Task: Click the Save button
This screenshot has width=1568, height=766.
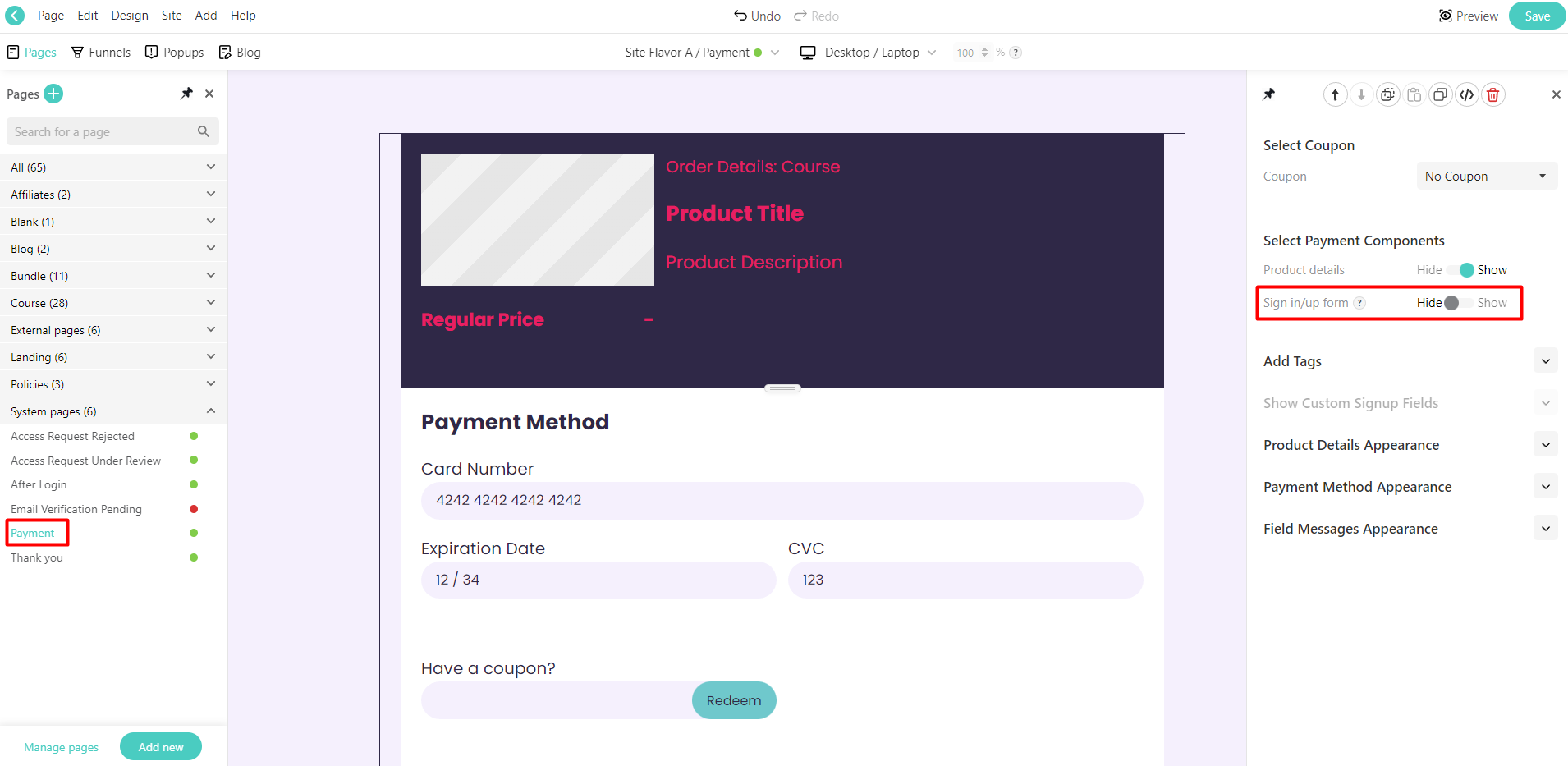Action: click(1536, 16)
